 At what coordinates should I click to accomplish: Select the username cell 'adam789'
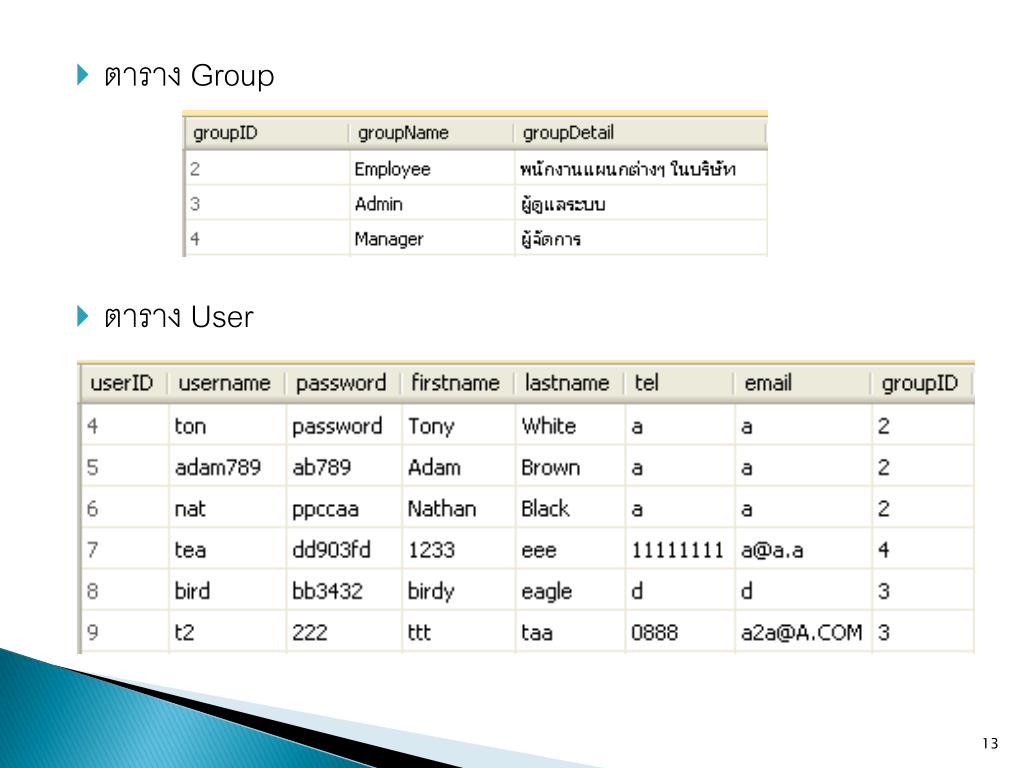coord(227,467)
